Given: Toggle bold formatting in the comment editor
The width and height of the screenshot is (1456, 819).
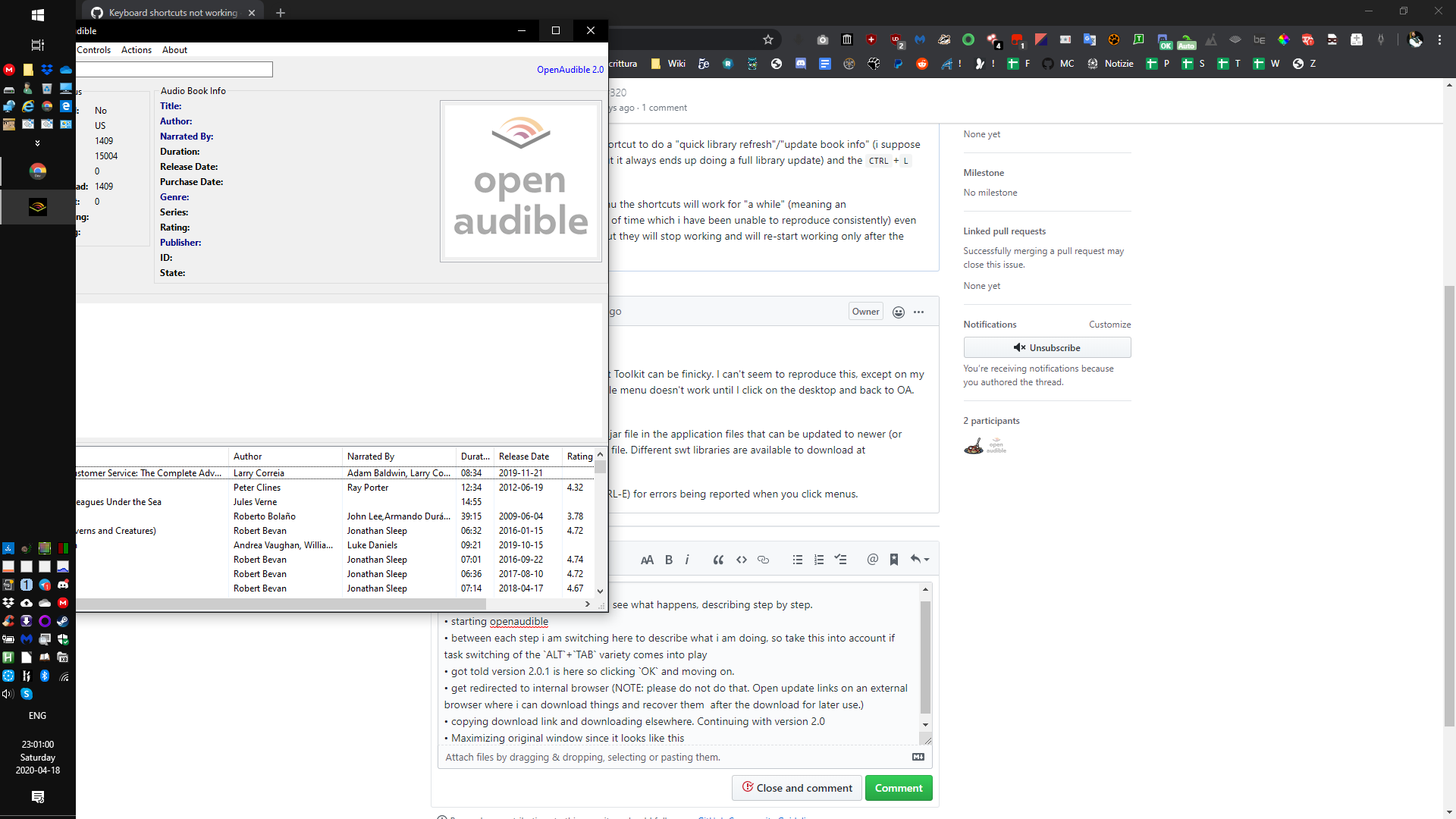Looking at the screenshot, I should pyautogui.click(x=668, y=560).
